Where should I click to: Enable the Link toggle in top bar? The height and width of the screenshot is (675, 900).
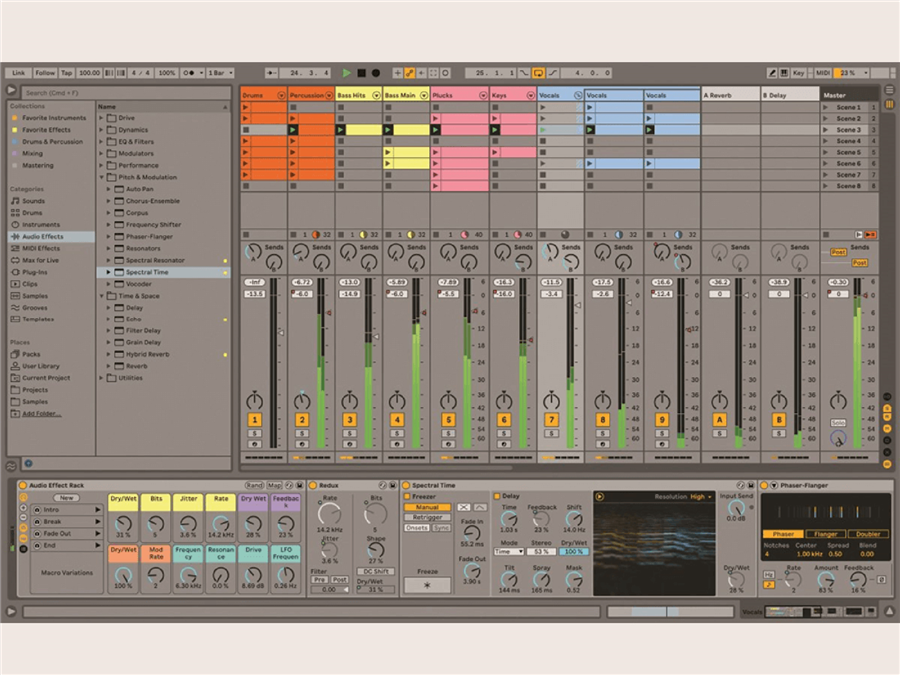pos(16,73)
